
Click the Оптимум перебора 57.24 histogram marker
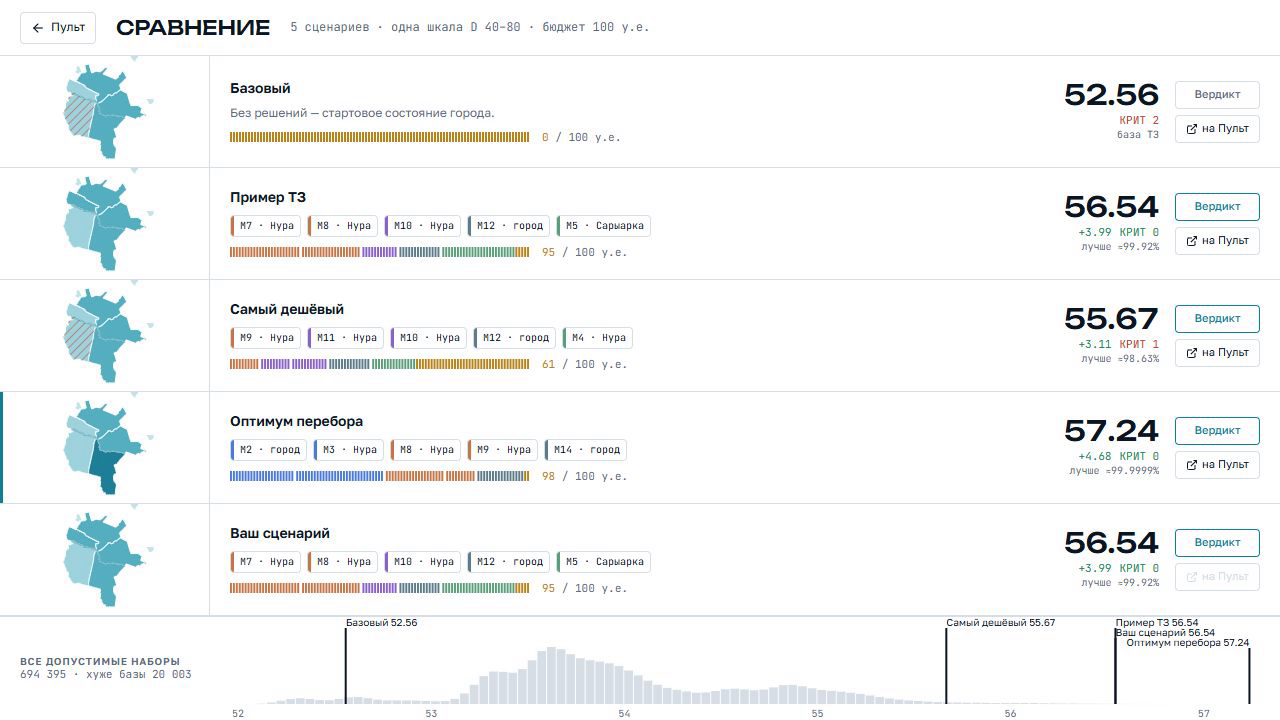1249,675
